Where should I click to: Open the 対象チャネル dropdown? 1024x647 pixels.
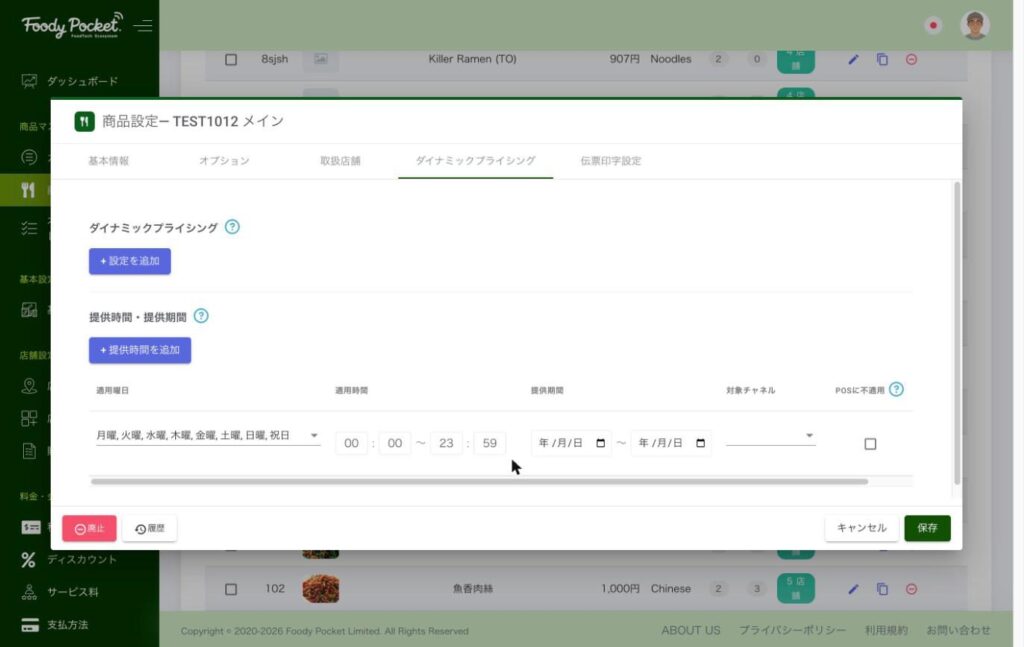(x=771, y=435)
